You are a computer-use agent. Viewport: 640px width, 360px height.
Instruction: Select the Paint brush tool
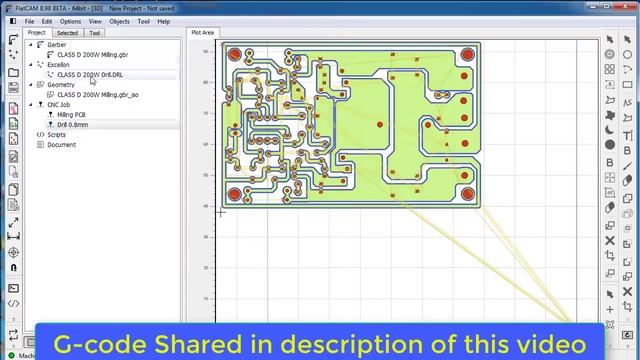tap(627, 166)
